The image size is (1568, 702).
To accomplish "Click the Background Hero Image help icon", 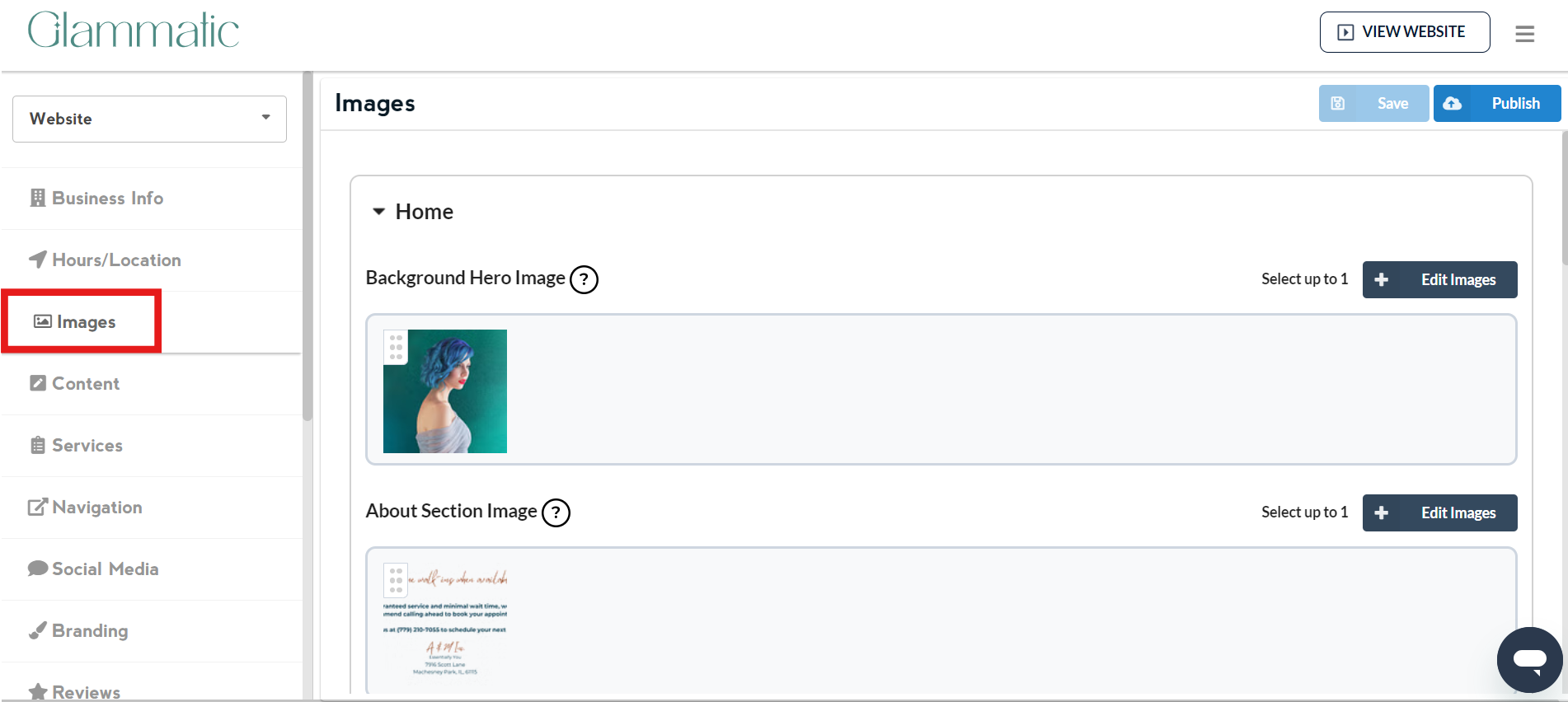I will pyautogui.click(x=584, y=279).
